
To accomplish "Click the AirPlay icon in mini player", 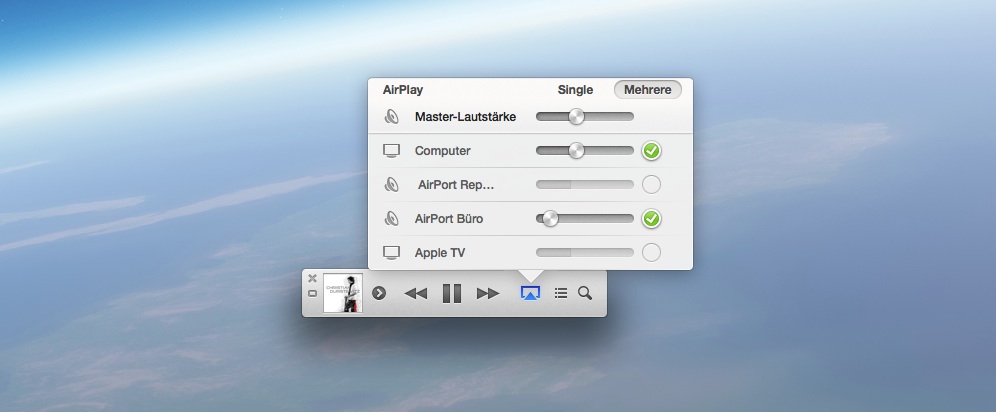I will click(x=530, y=293).
